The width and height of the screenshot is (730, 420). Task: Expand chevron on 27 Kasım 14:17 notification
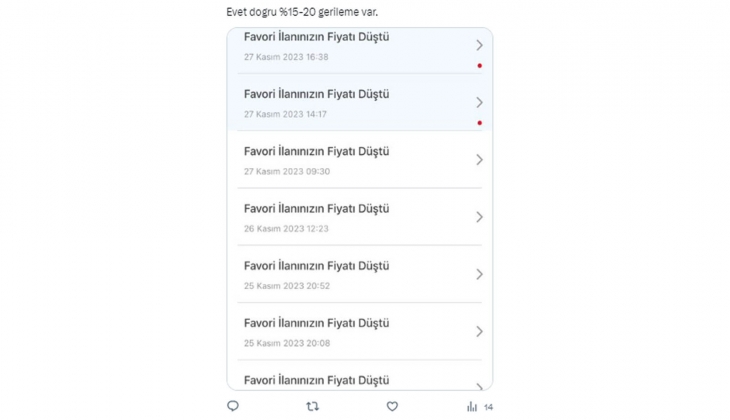(x=480, y=102)
